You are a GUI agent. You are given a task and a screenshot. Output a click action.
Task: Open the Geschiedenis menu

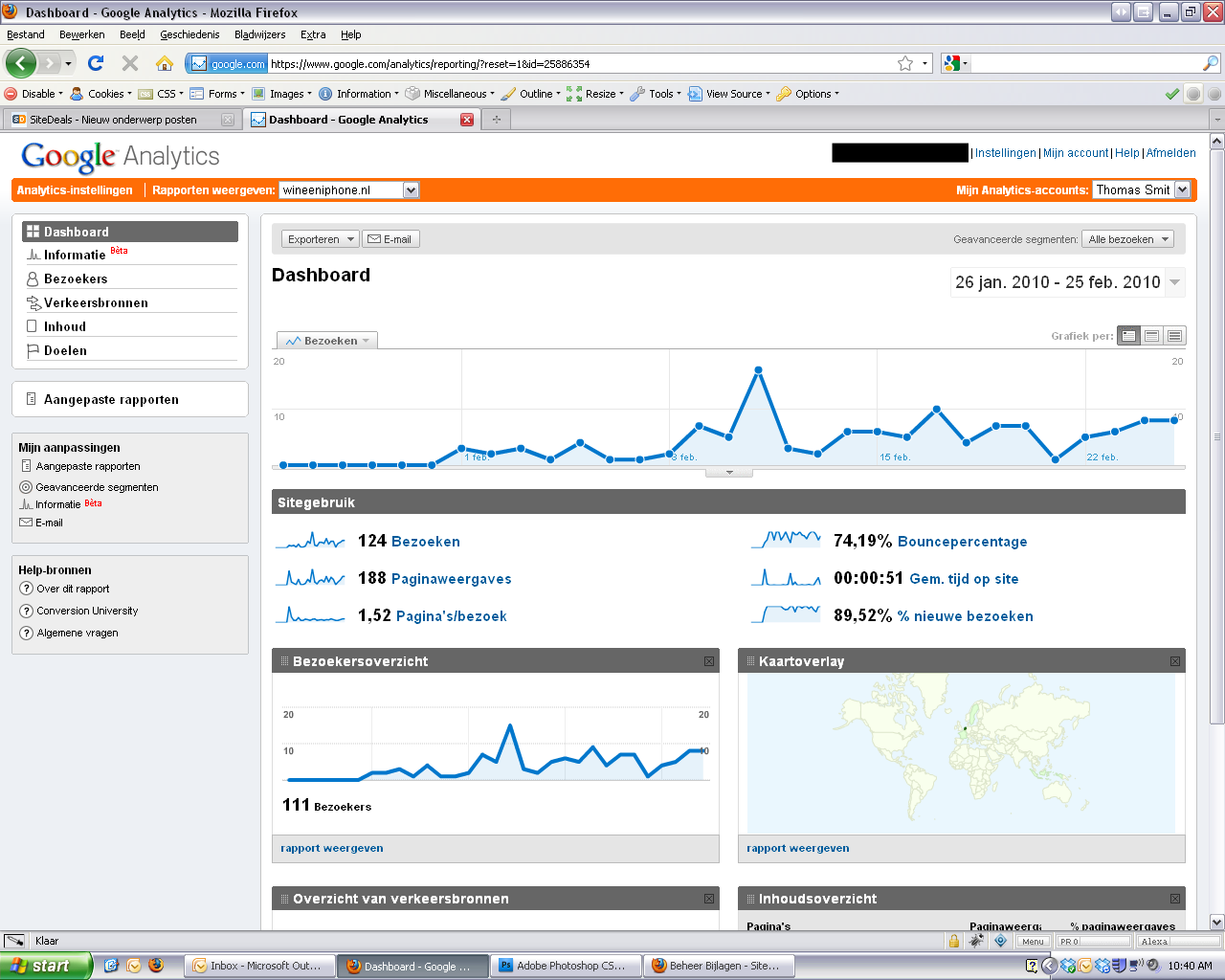pyautogui.click(x=189, y=34)
